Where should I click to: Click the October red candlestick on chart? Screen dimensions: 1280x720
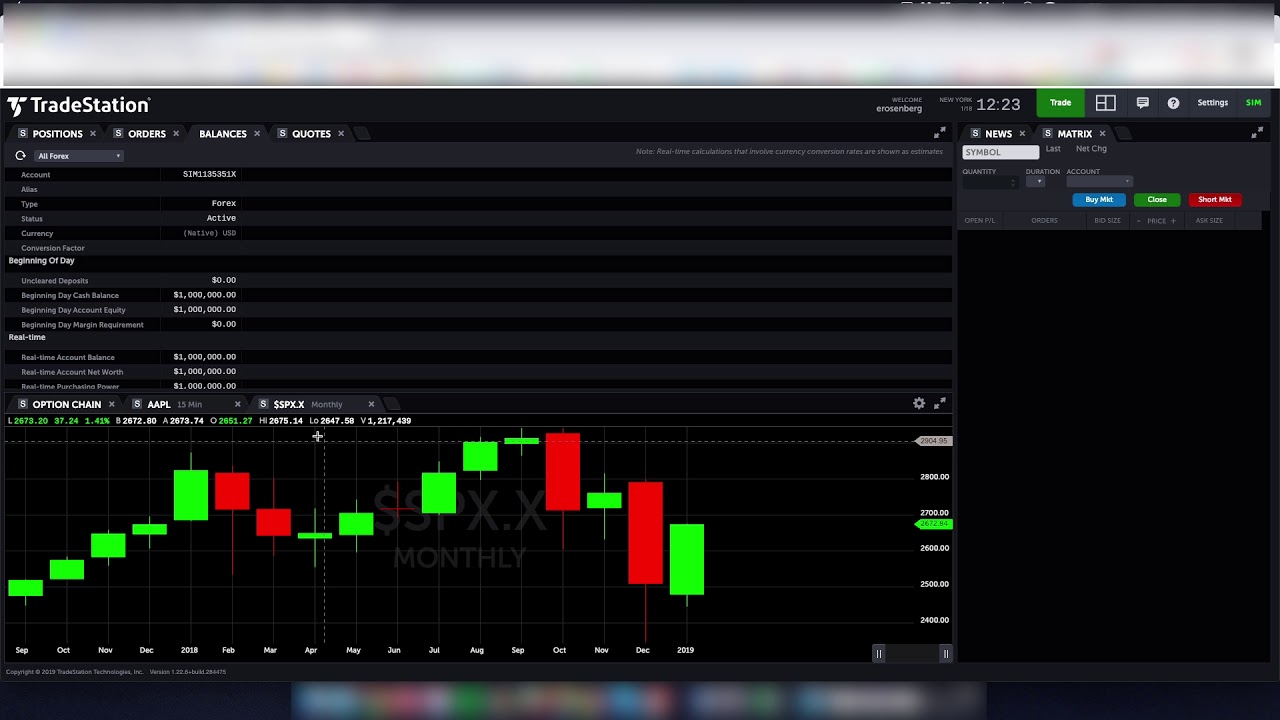pos(563,473)
